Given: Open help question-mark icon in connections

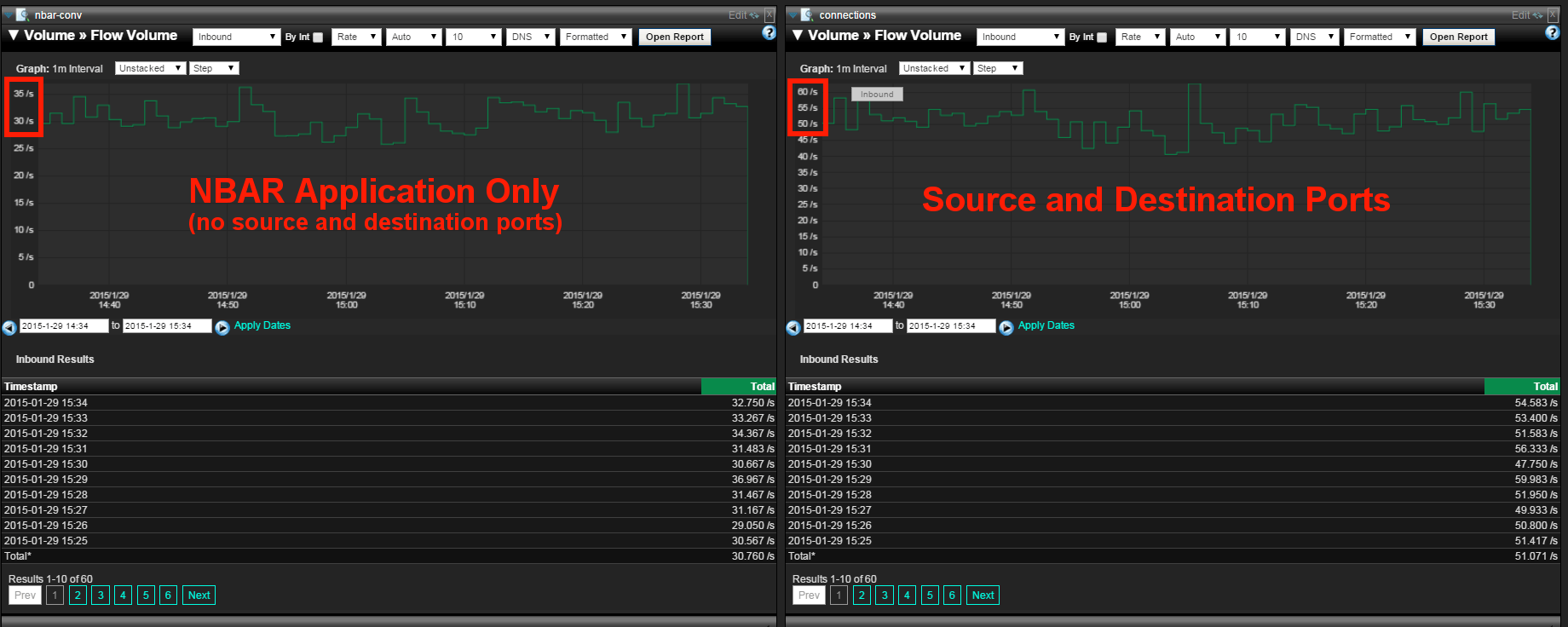Looking at the screenshot, I should (x=1552, y=32).
